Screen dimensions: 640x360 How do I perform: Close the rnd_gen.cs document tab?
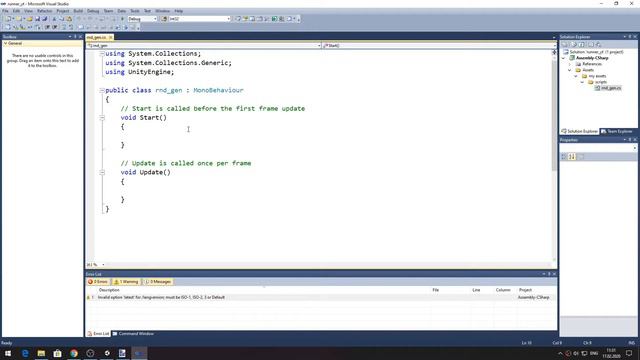(110, 37)
